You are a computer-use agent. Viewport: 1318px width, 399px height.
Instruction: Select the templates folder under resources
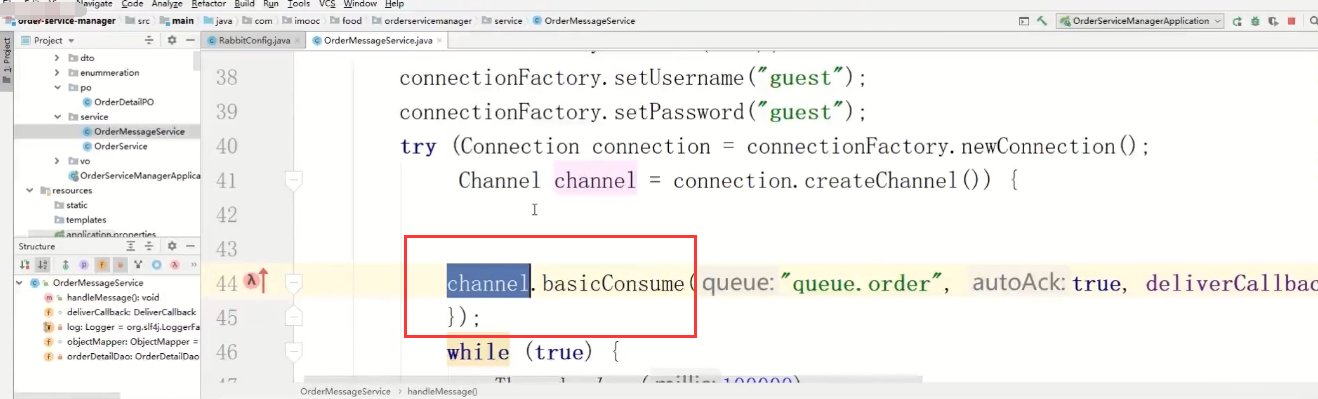coord(79,219)
